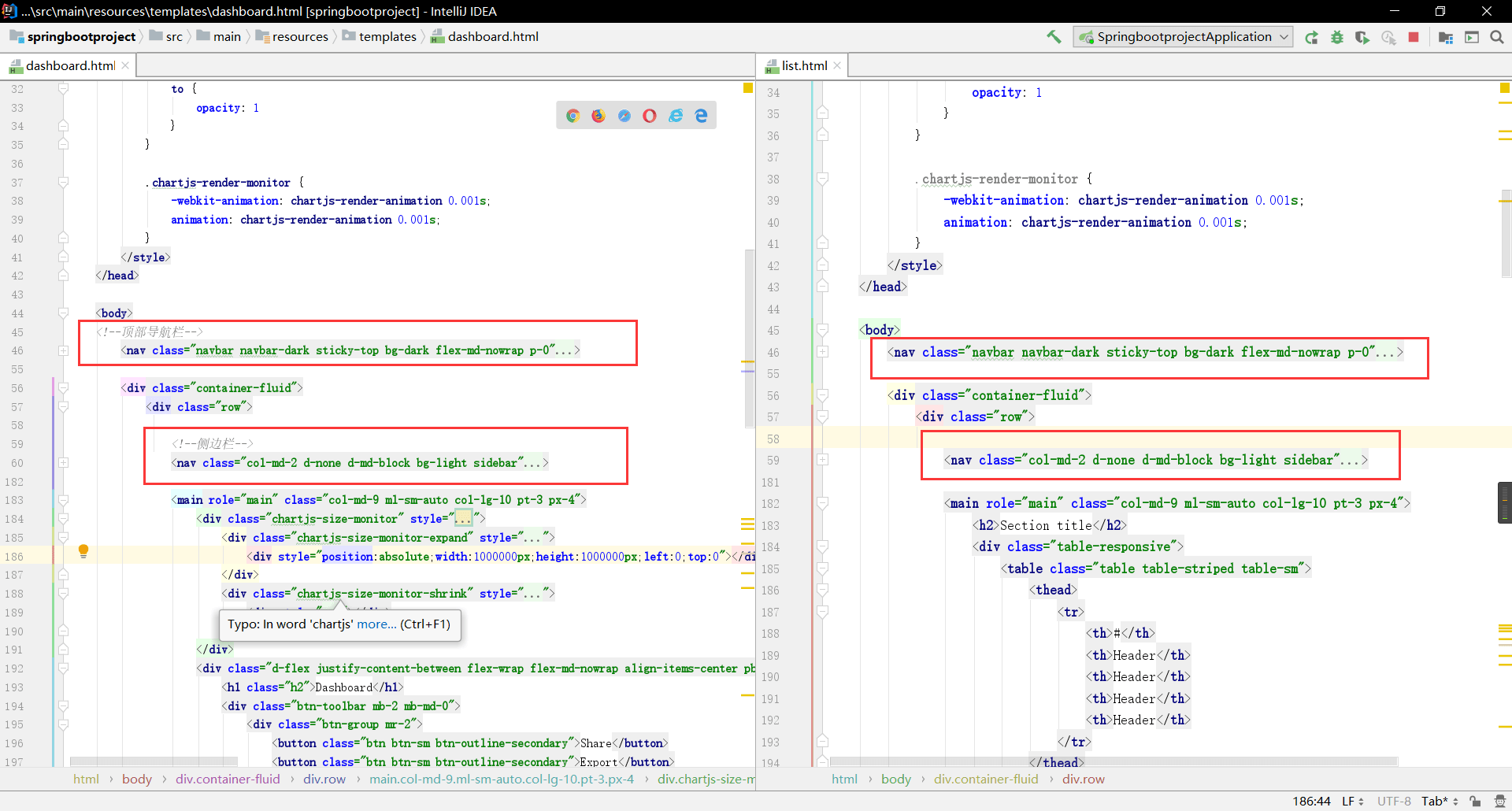The width and height of the screenshot is (1512, 811).
Task: Rerun SpringbootprojectApplication with the green arrow
Action: pyautogui.click(x=1311, y=37)
